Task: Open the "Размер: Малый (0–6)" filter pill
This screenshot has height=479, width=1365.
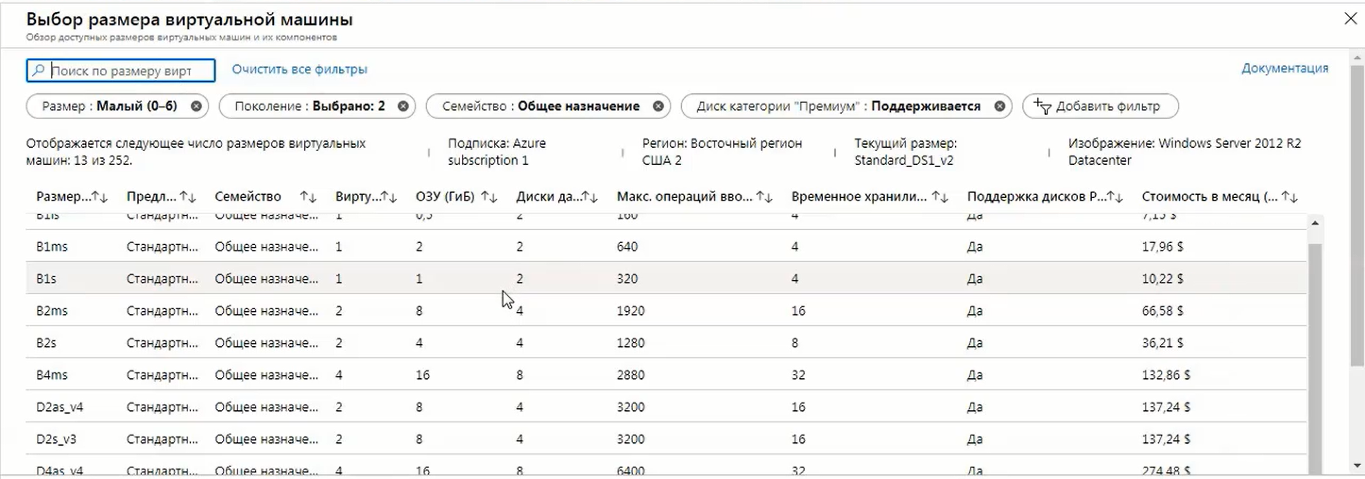Action: click(107, 106)
